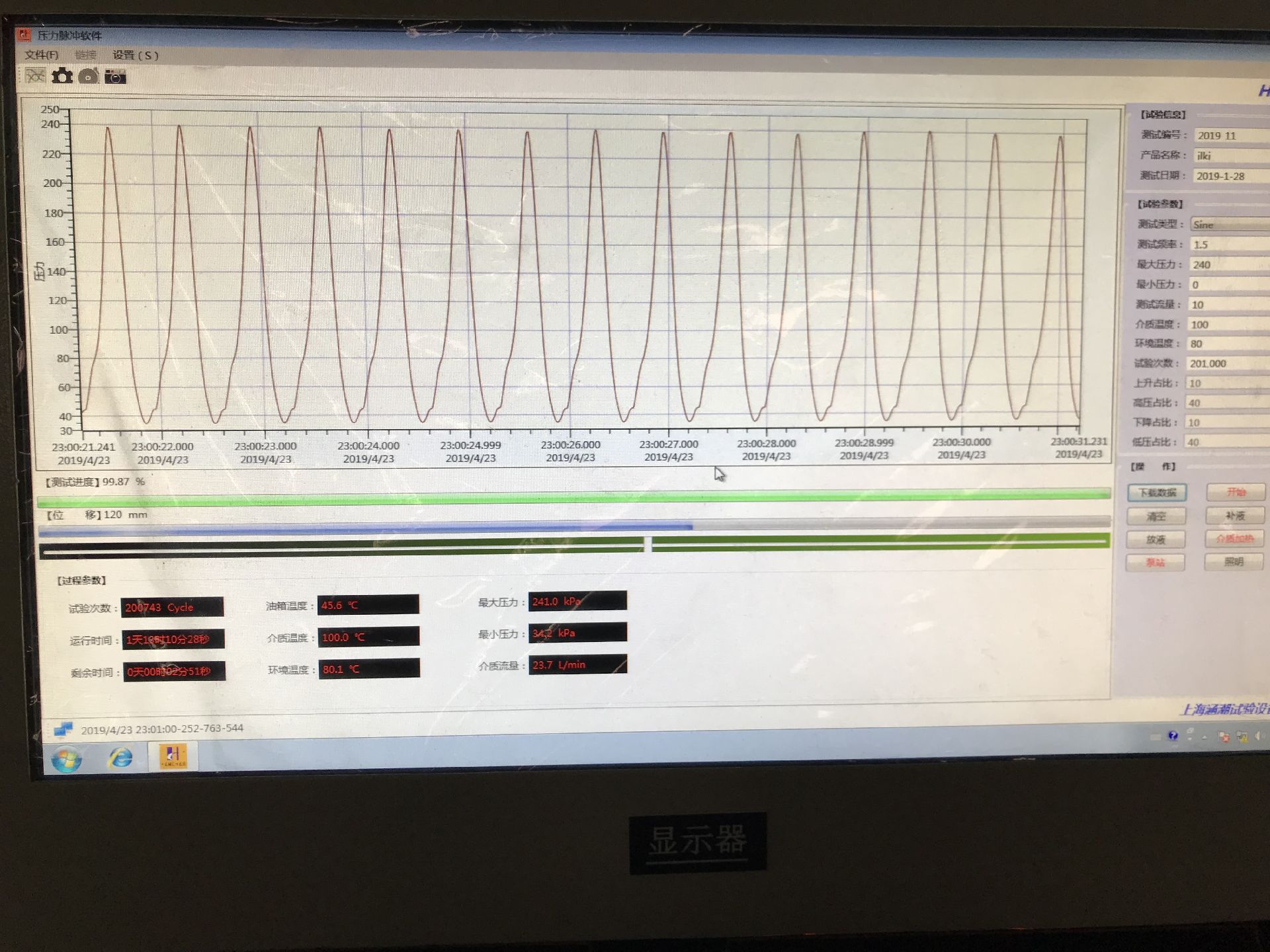Click the 剩余时间 readout display
The width and height of the screenshot is (1270, 952).
[x=174, y=671]
